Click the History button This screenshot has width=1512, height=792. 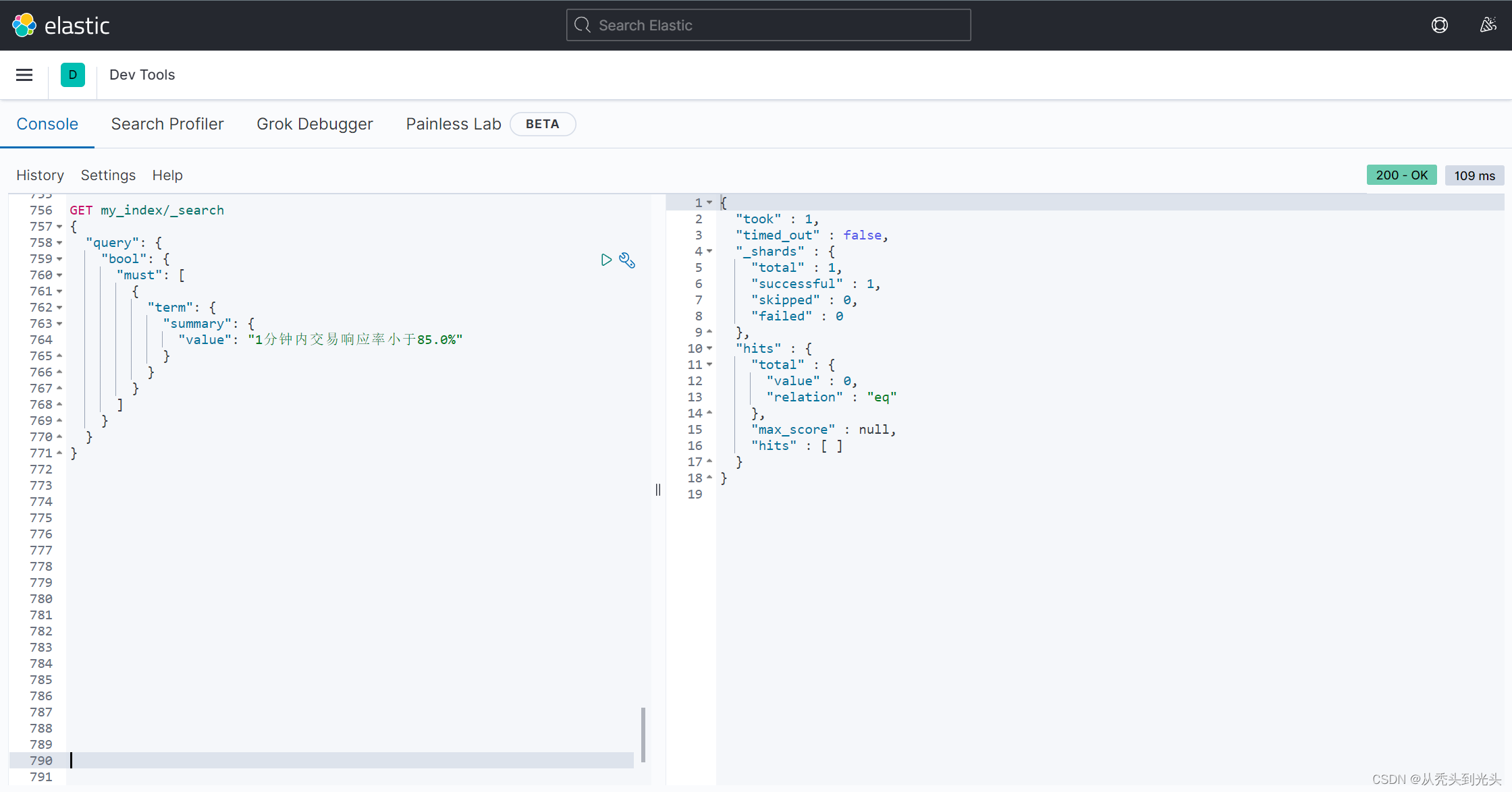click(x=41, y=175)
